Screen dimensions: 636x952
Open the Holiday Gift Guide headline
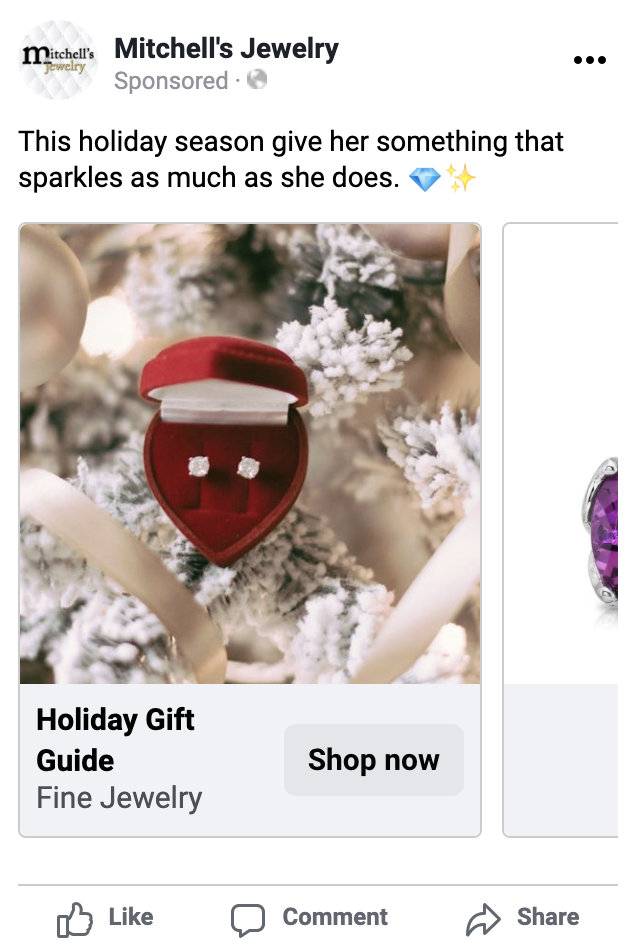(x=115, y=740)
